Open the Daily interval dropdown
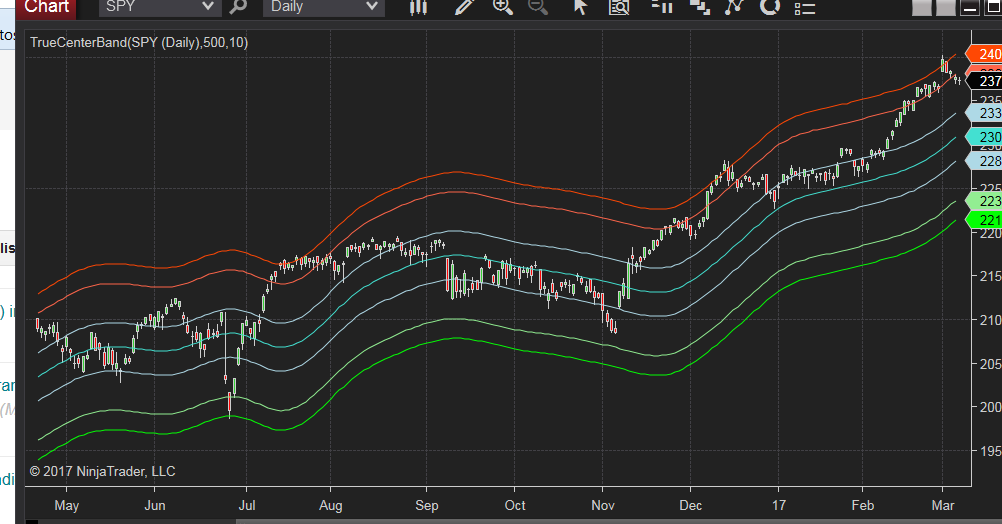The image size is (1002, 524). pos(324,7)
